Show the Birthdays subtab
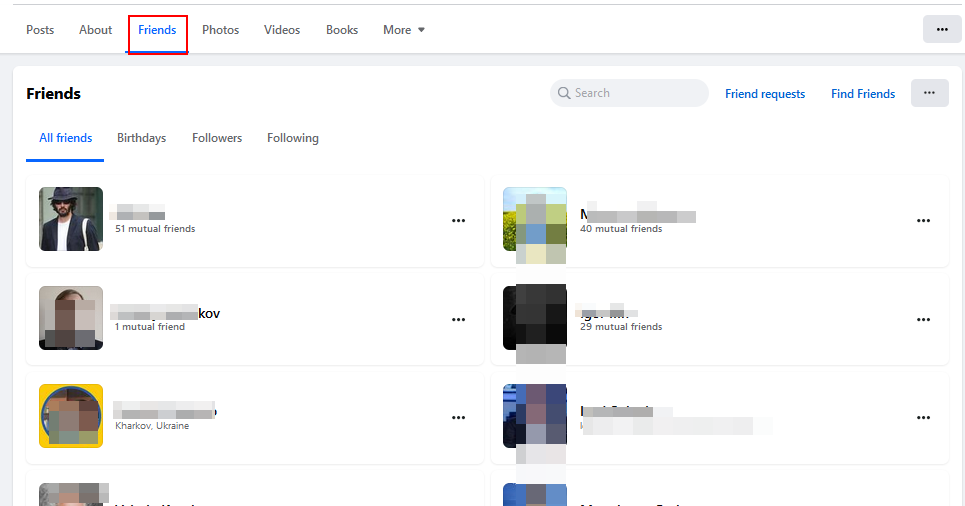965x506 pixels. pyautogui.click(x=142, y=138)
